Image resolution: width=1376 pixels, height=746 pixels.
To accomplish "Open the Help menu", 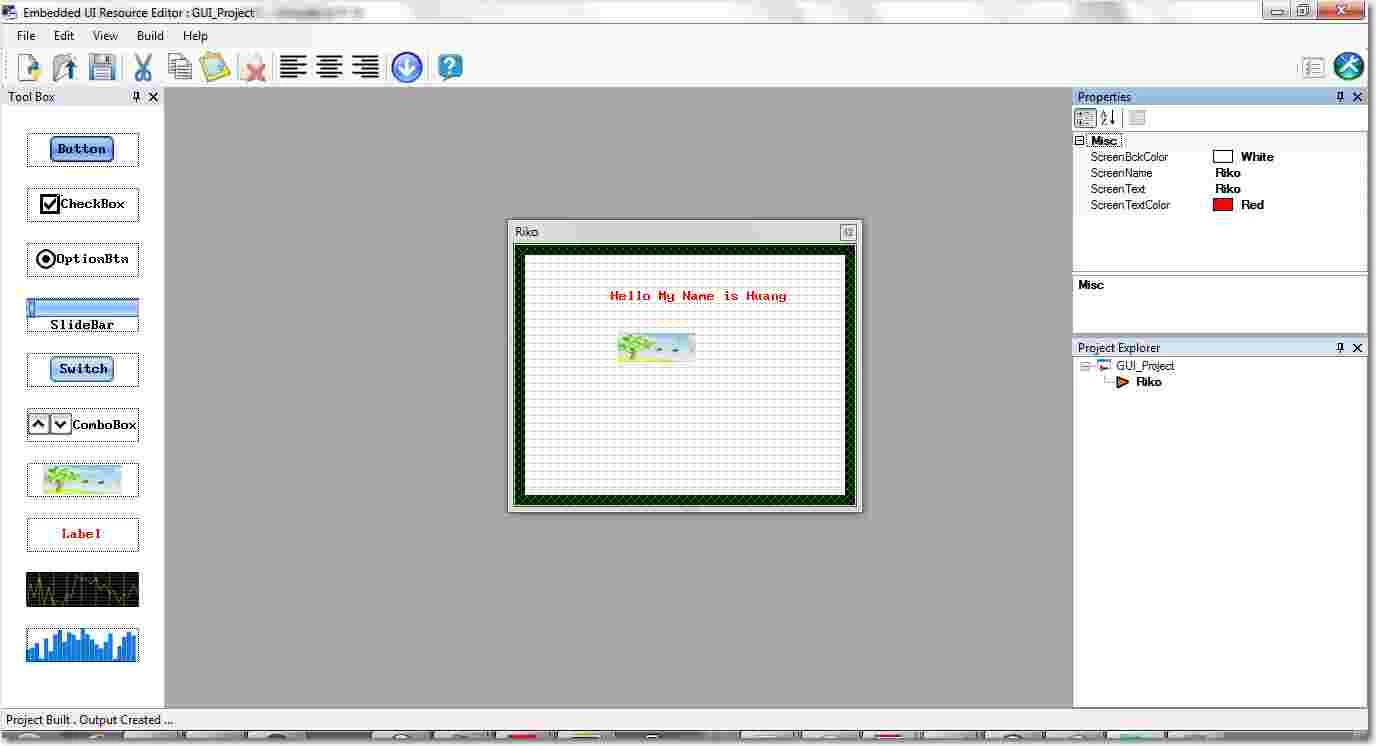I will [195, 36].
